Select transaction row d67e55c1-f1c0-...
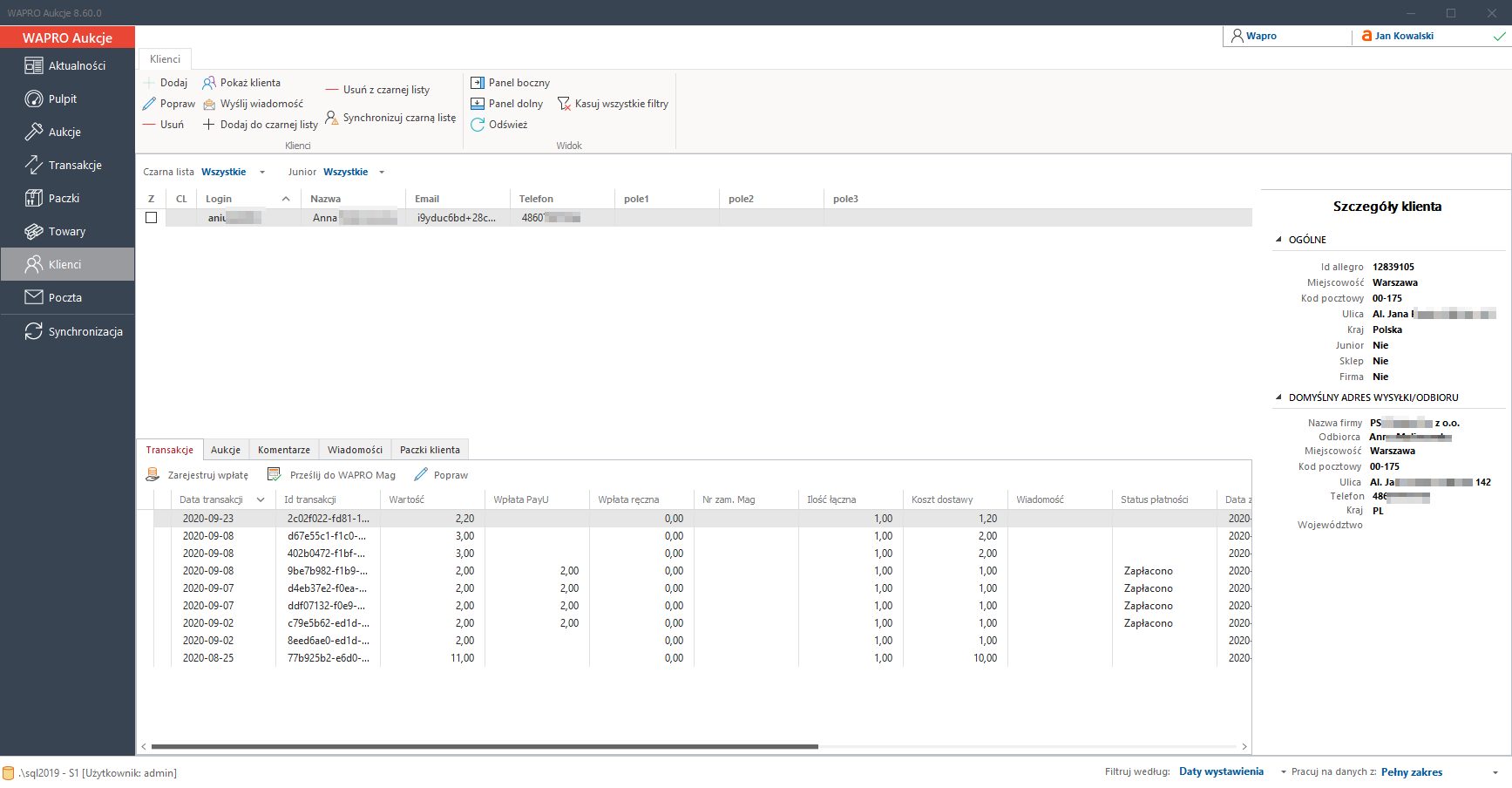Screen dimensions: 1512x788 click(x=702, y=536)
